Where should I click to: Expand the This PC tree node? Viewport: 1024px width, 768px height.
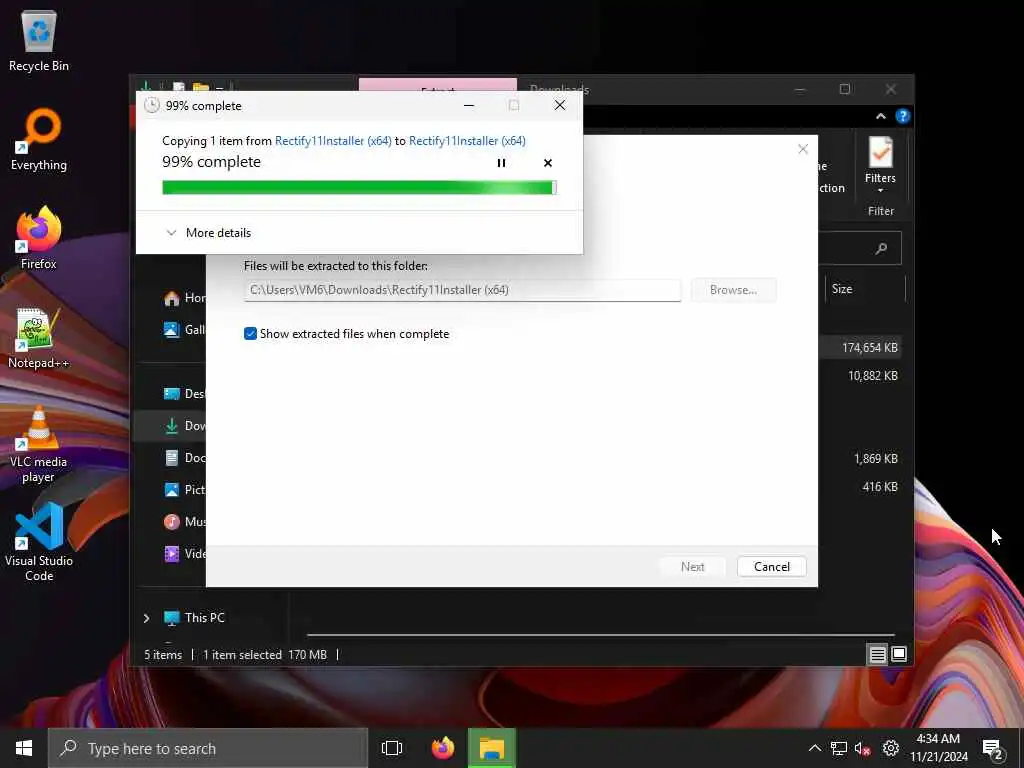coord(146,618)
